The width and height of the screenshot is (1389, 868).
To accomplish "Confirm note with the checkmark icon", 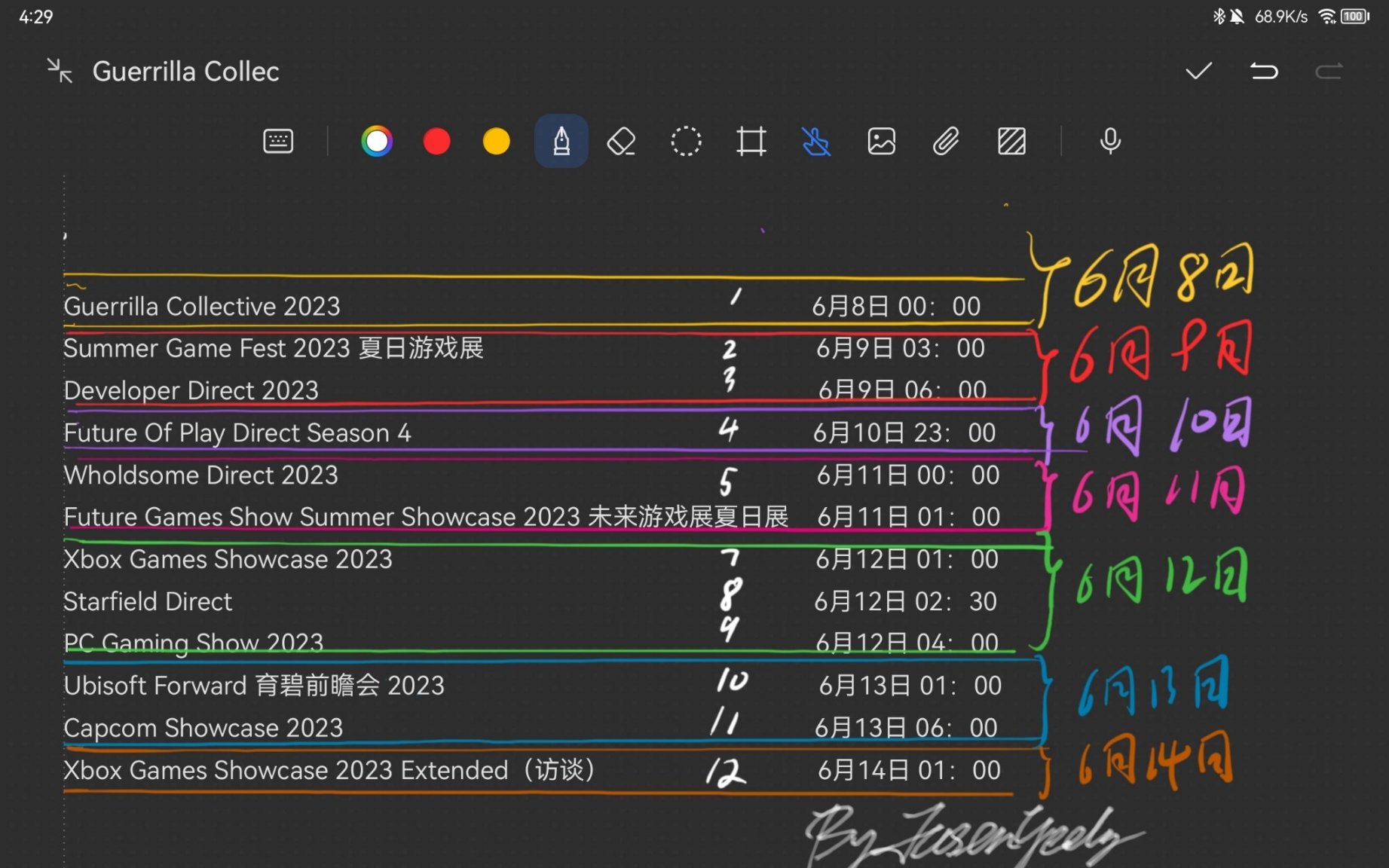I will pos(1198,71).
